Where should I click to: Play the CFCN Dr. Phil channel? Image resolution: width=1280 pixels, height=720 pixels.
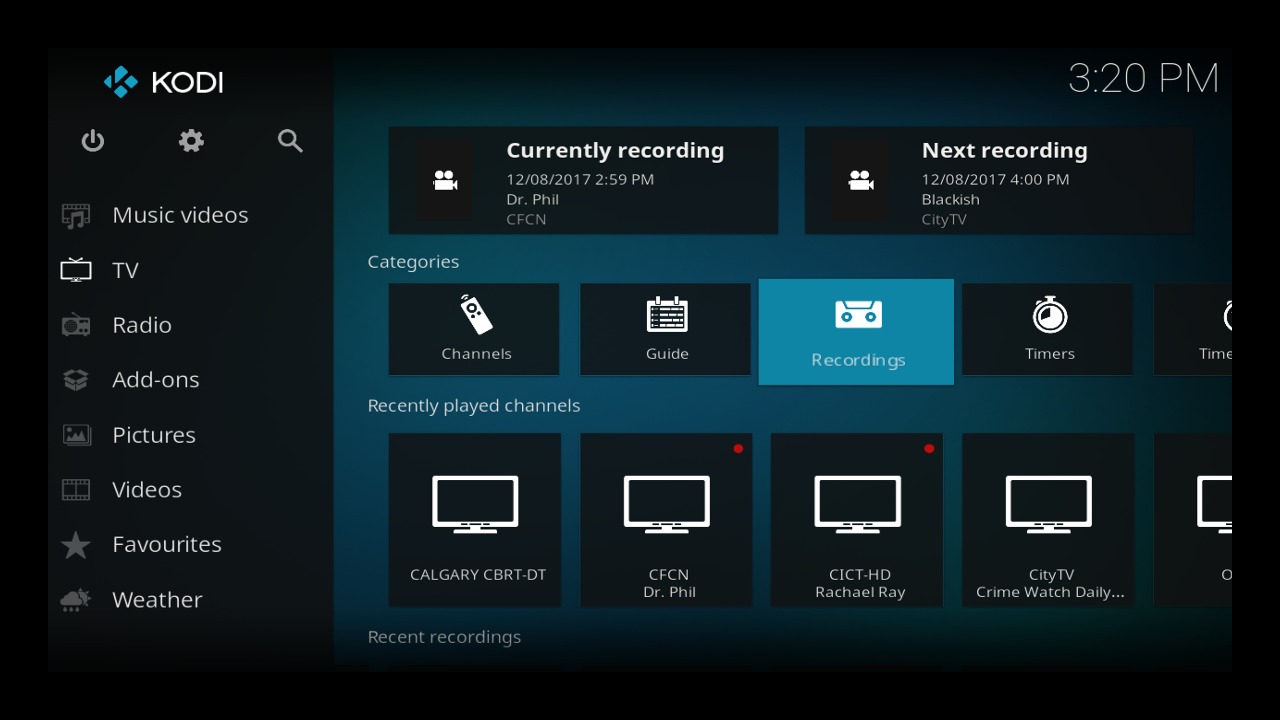click(666, 519)
